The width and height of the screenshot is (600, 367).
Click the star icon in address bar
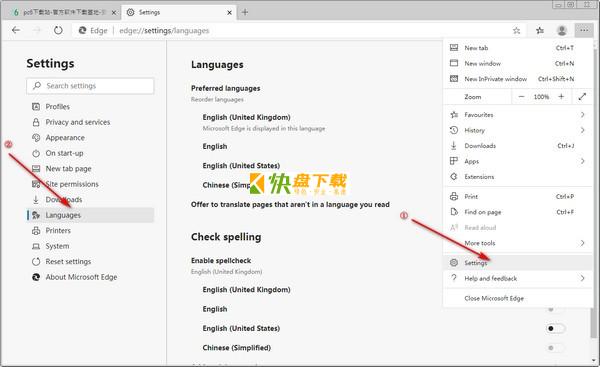pyautogui.click(x=516, y=31)
